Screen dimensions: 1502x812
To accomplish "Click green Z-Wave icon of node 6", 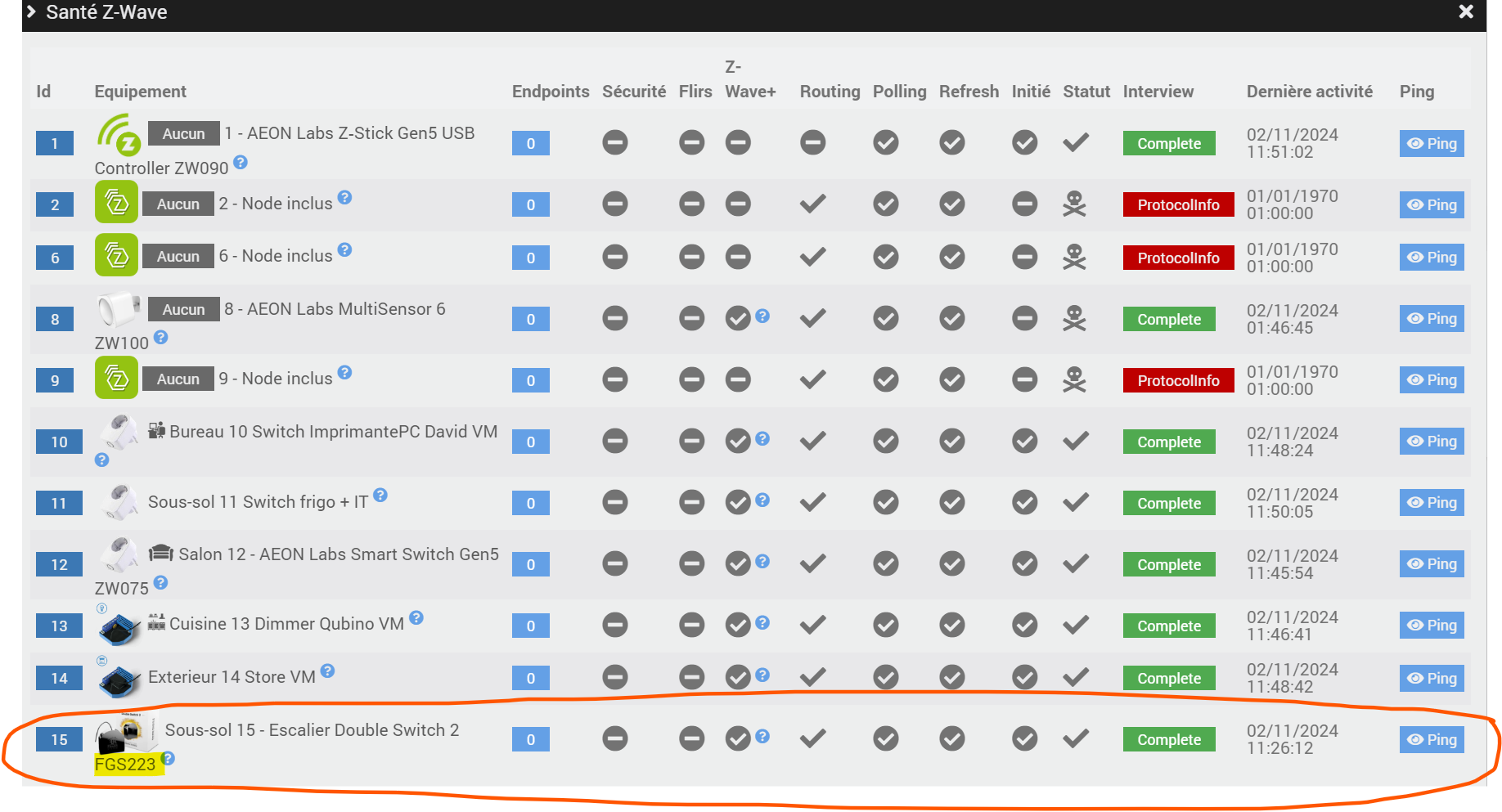I will 116,255.
